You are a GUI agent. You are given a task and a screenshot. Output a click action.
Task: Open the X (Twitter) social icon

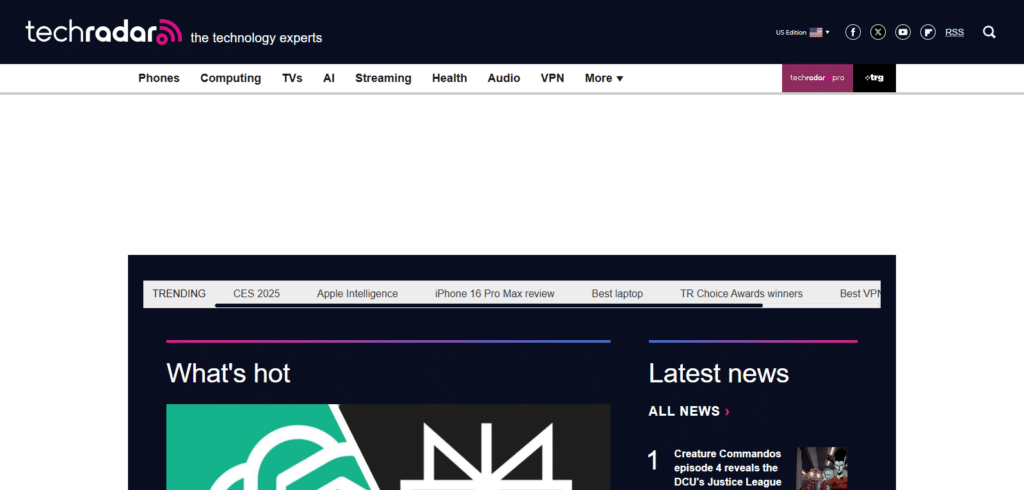point(878,32)
